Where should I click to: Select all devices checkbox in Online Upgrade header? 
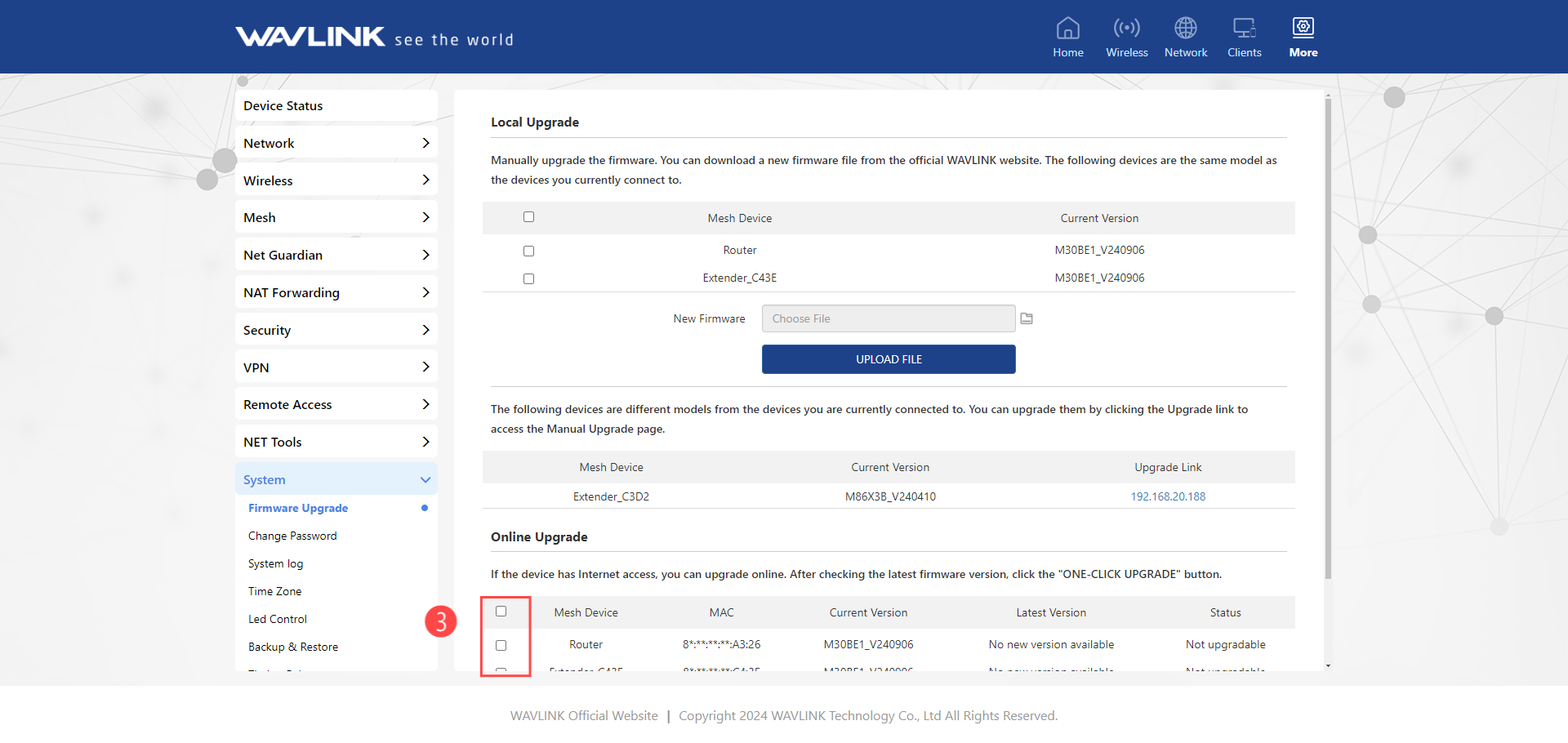click(501, 612)
